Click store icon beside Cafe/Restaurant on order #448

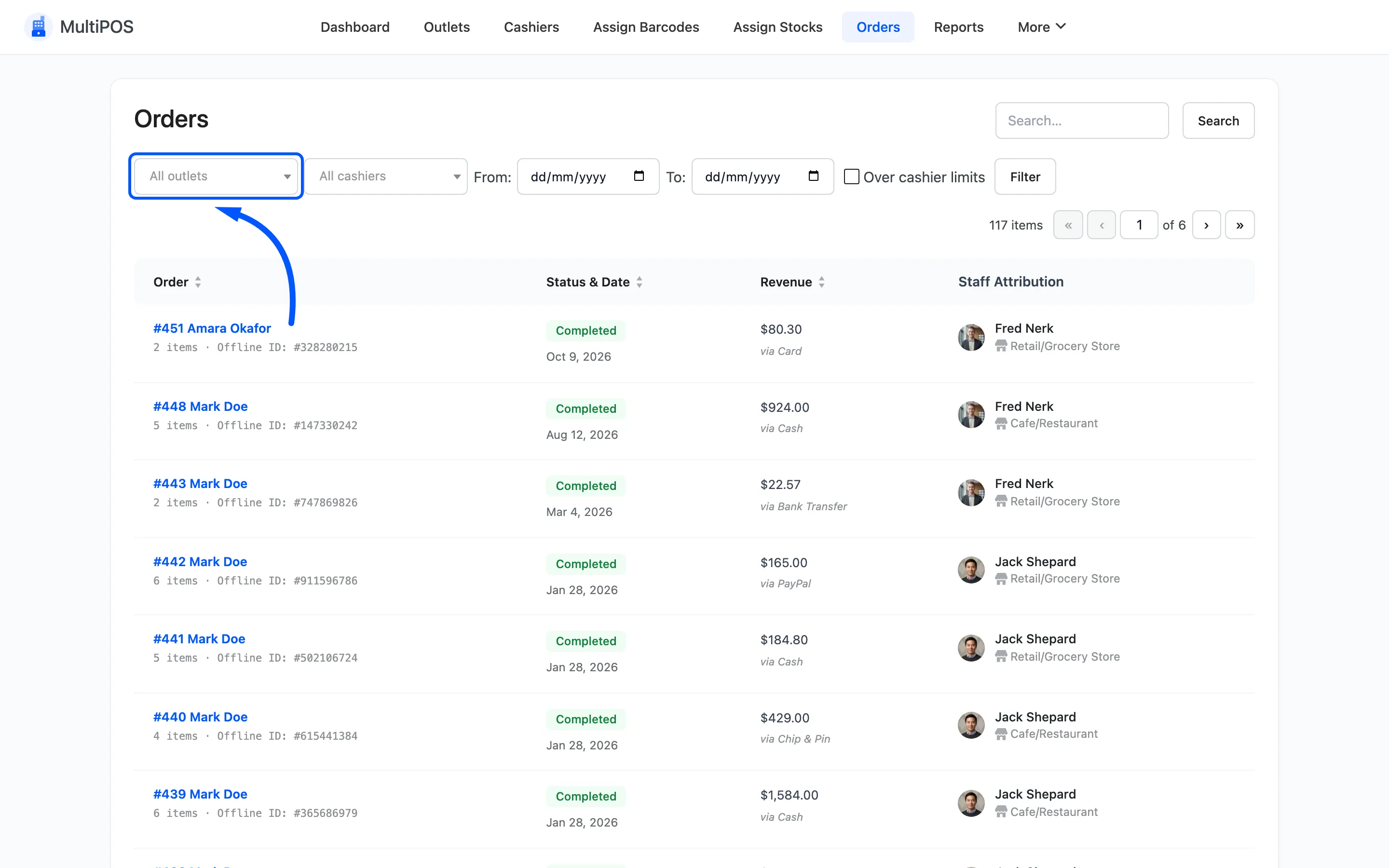point(1001,424)
